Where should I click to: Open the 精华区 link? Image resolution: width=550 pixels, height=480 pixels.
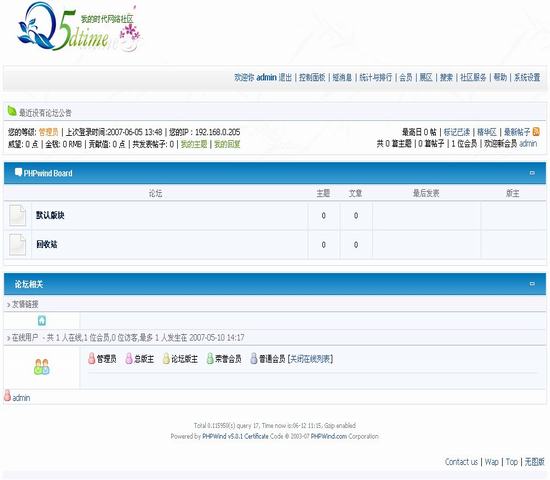tap(487, 132)
